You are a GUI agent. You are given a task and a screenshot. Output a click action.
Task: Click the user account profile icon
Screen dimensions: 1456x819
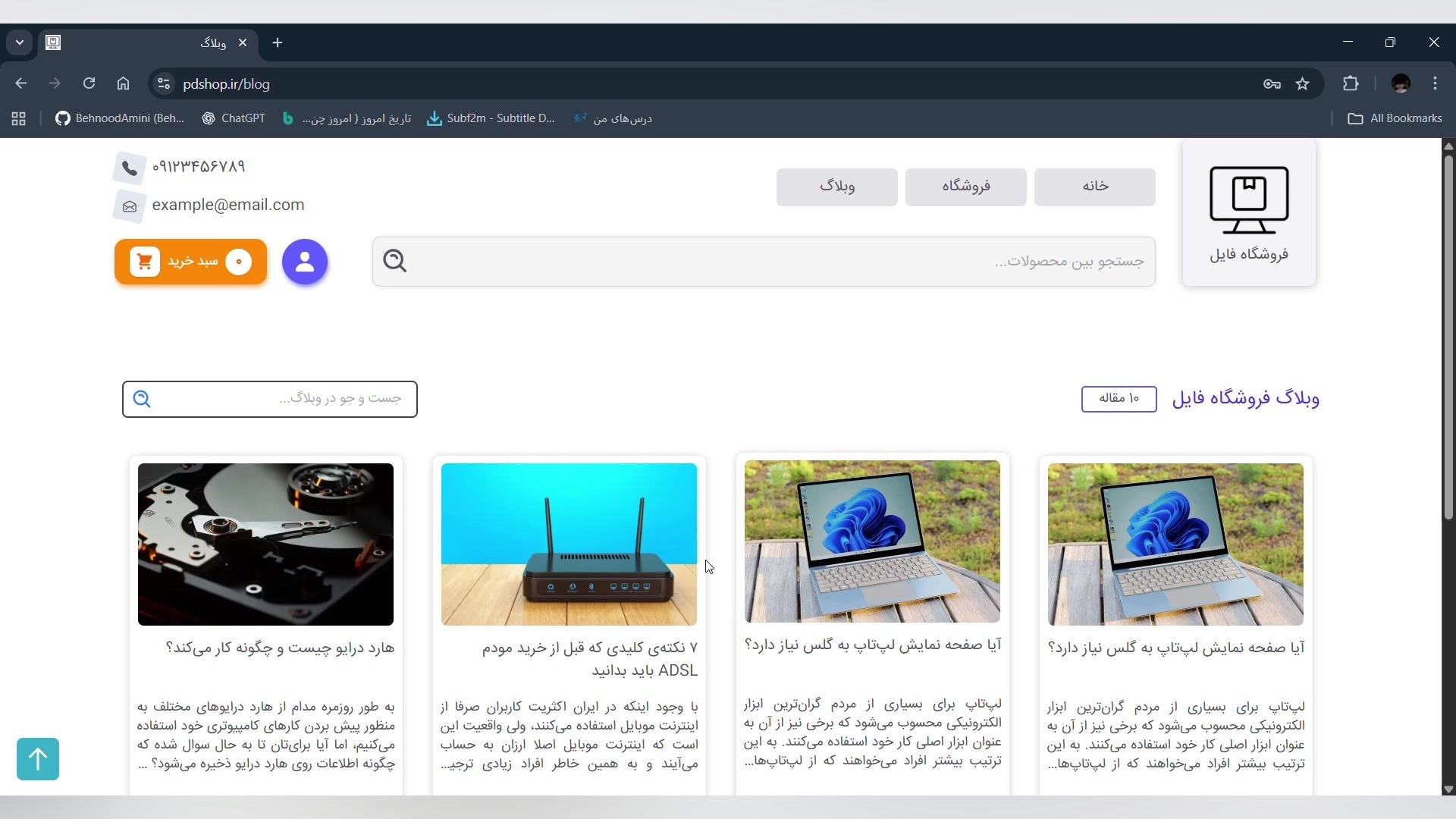pos(305,262)
